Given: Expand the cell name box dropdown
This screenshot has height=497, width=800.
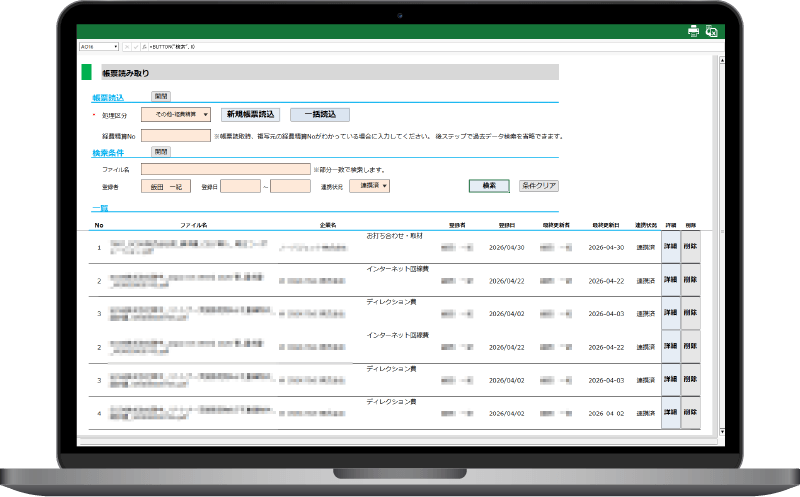Looking at the screenshot, I should pyautogui.click(x=116, y=46).
